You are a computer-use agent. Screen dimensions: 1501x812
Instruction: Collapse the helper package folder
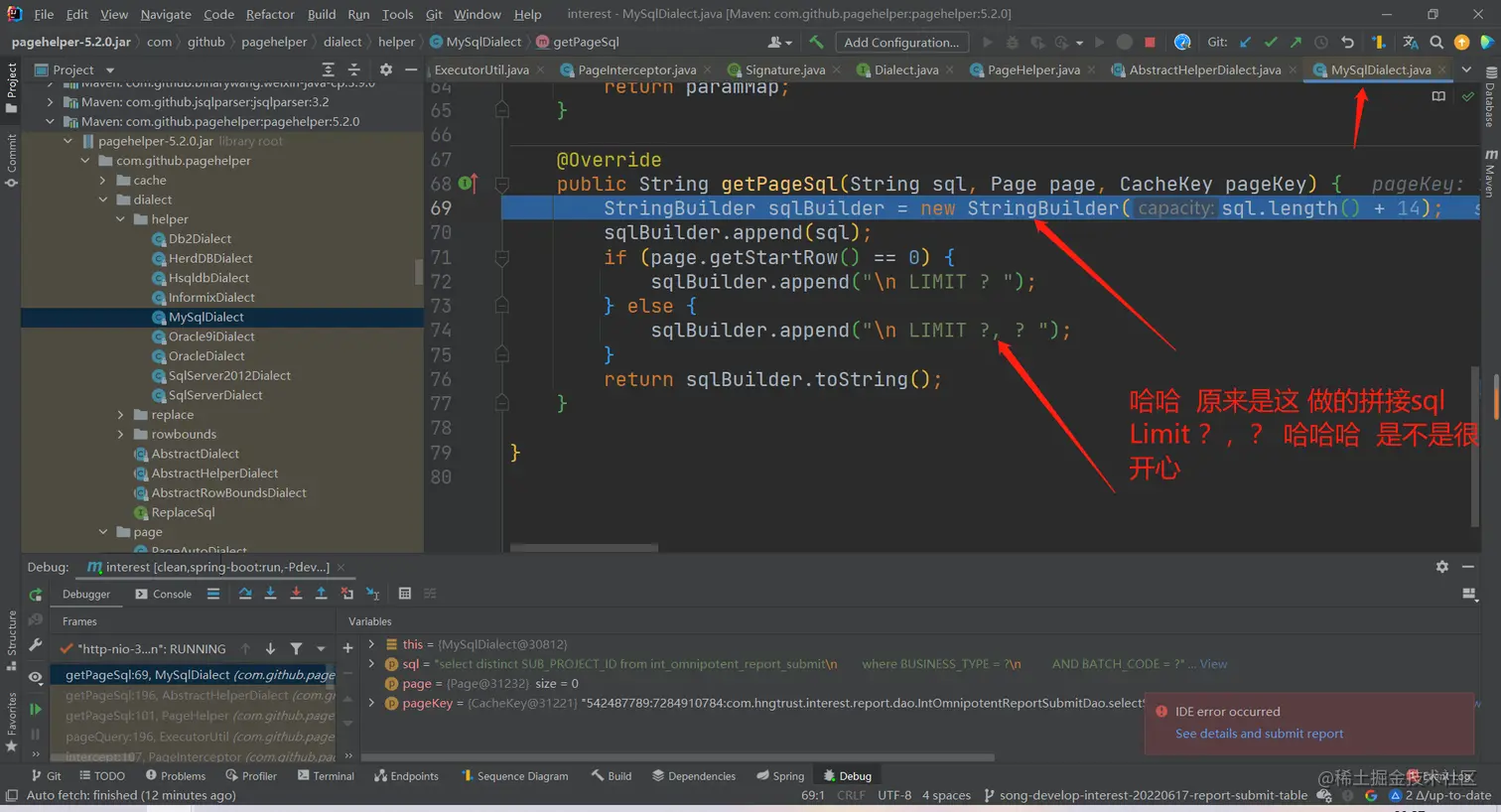click(x=120, y=219)
